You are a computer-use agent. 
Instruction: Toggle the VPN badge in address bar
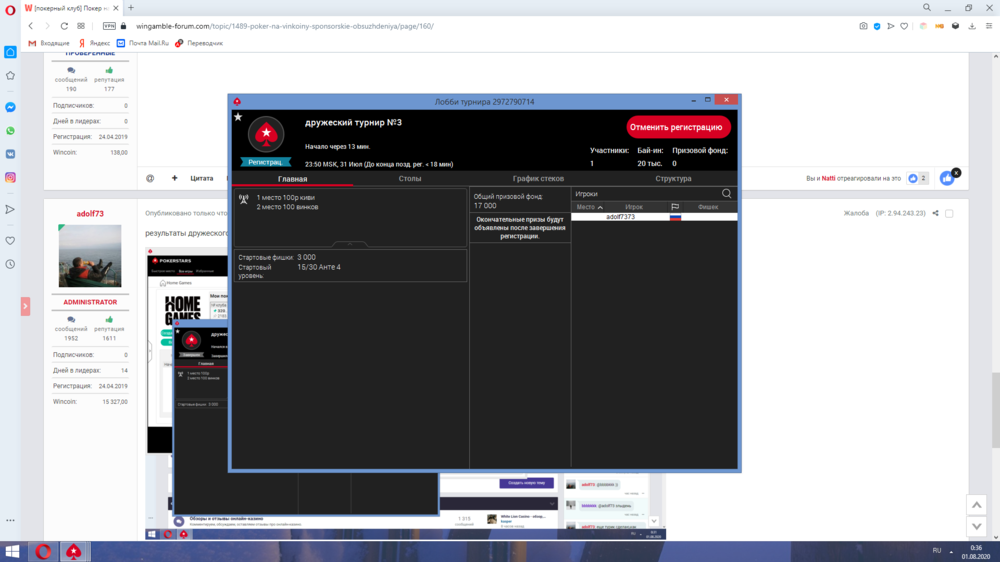[109, 26]
